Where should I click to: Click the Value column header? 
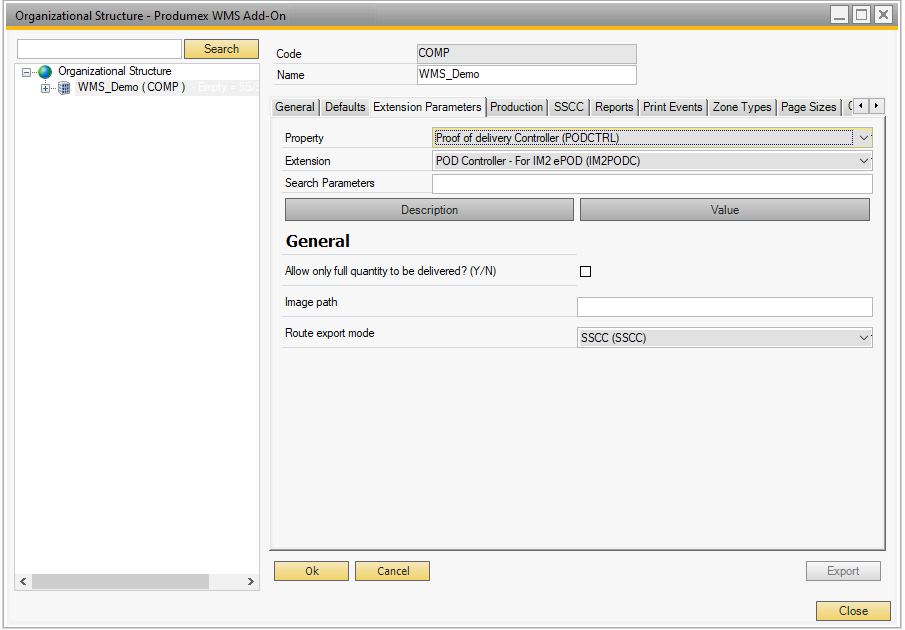pos(724,209)
